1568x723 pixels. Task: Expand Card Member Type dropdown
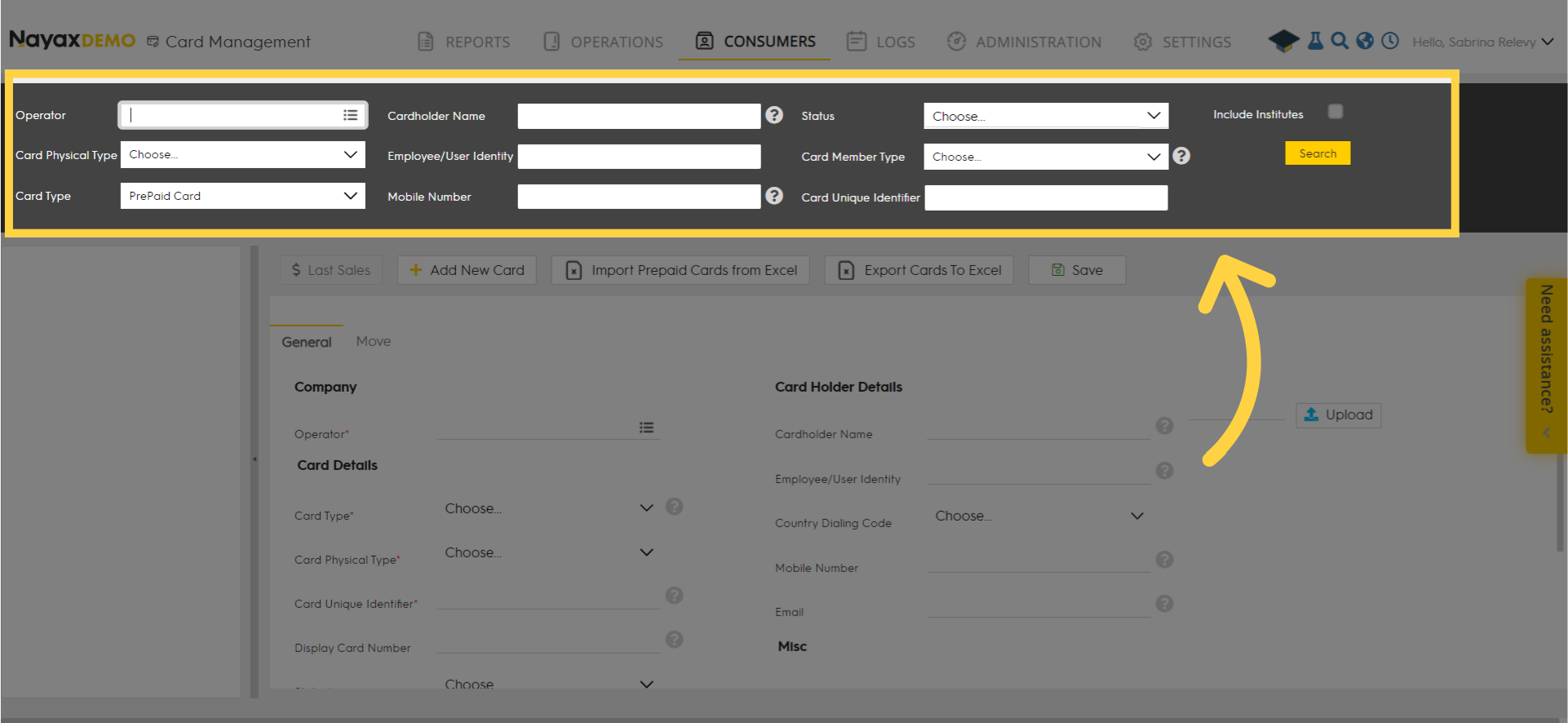[x=1046, y=157]
